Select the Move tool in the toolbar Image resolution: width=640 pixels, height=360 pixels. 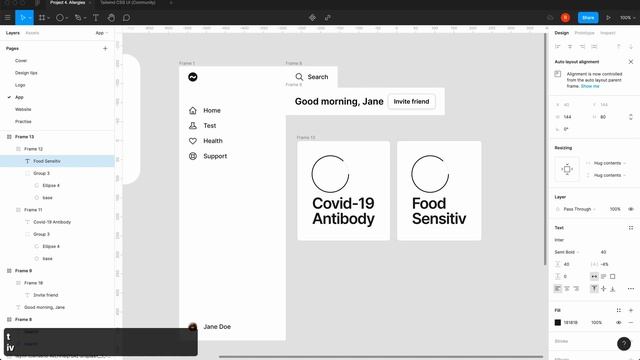coord(22,18)
